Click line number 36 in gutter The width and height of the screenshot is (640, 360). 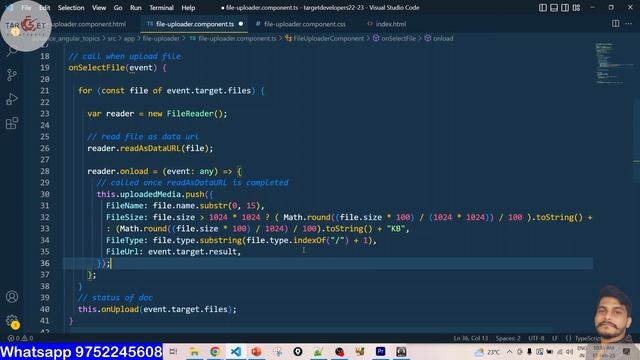point(45,263)
